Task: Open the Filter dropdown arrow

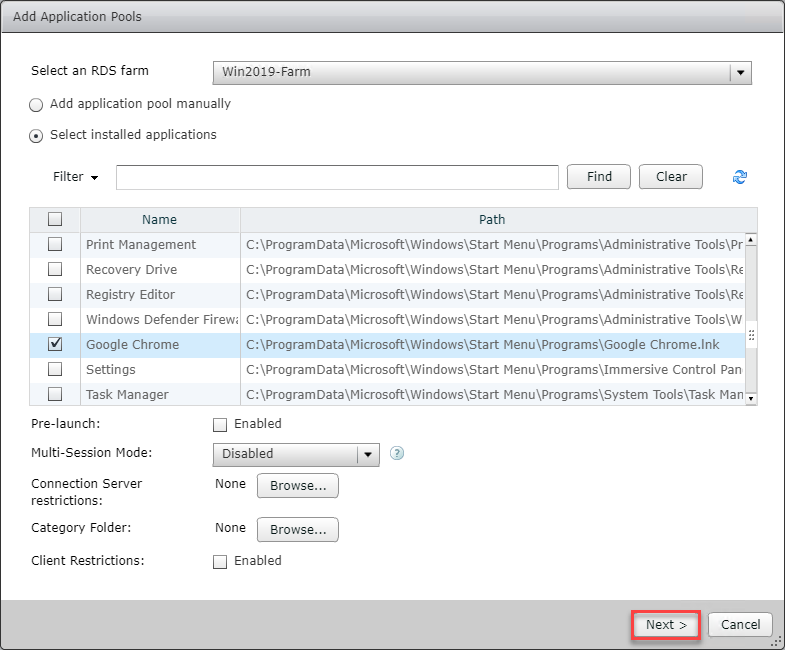Action: click(x=94, y=178)
